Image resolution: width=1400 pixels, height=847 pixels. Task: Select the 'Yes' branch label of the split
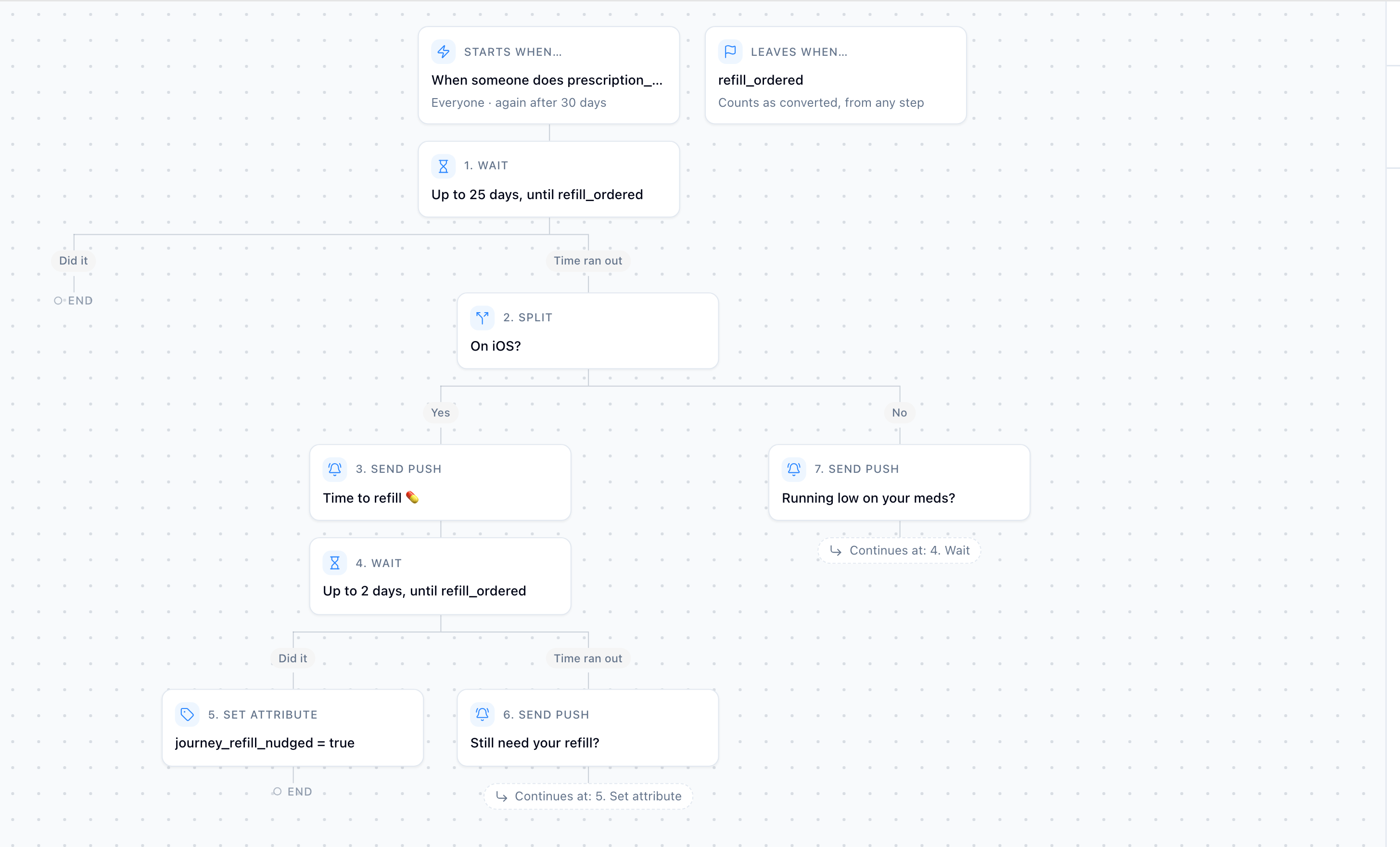pyautogui.click(x=440, y=413)
